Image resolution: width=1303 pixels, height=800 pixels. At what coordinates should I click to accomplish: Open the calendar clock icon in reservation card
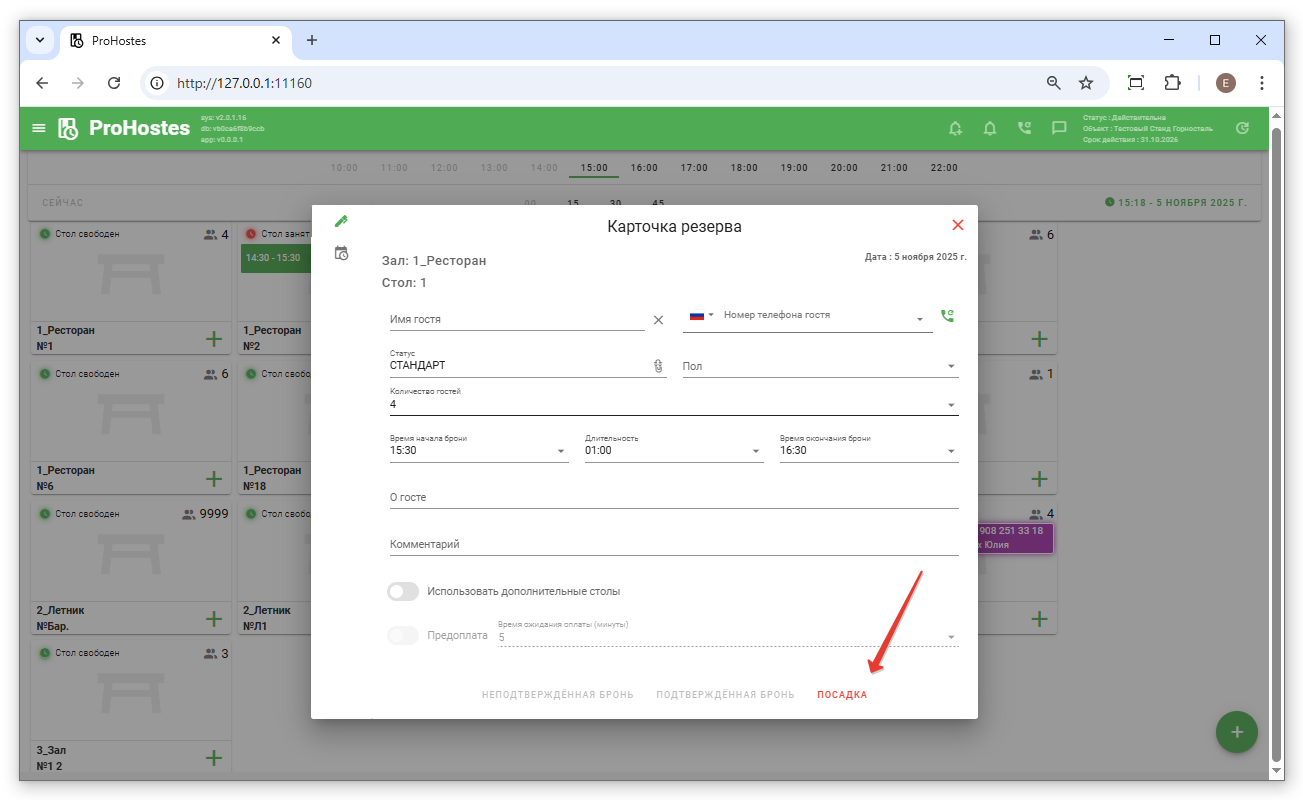(x=341, y=253)
